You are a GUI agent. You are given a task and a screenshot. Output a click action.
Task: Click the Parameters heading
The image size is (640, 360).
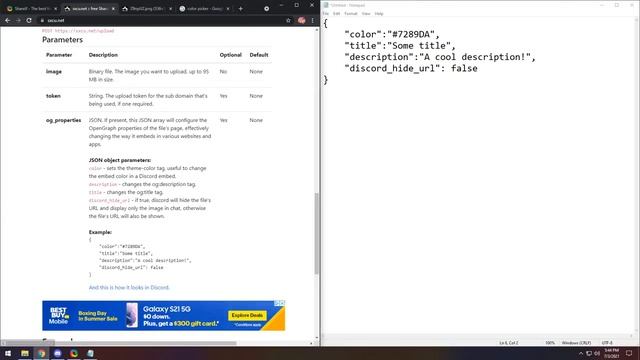point(62,40)
